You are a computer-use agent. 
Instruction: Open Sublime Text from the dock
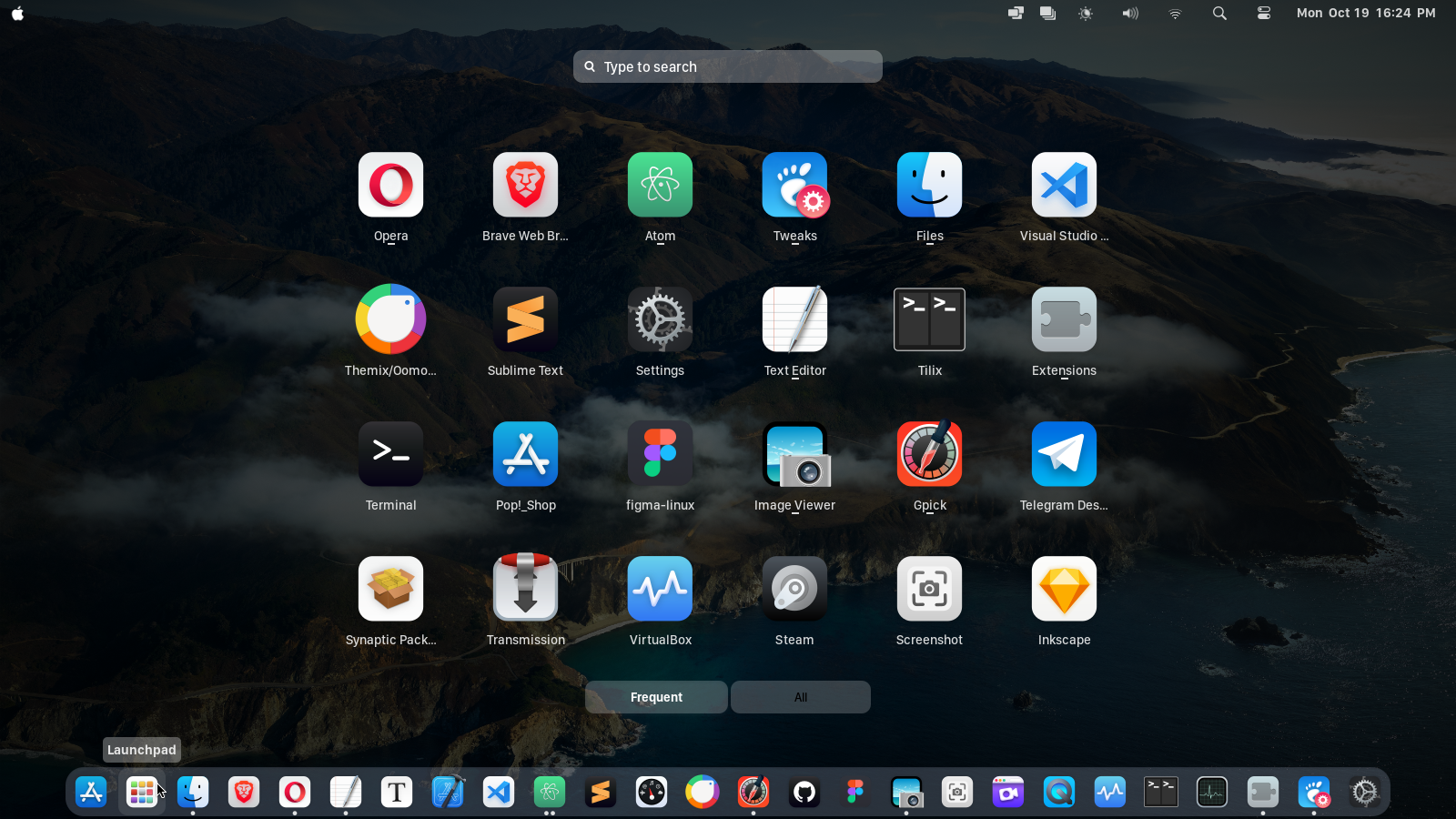[601, 792]
